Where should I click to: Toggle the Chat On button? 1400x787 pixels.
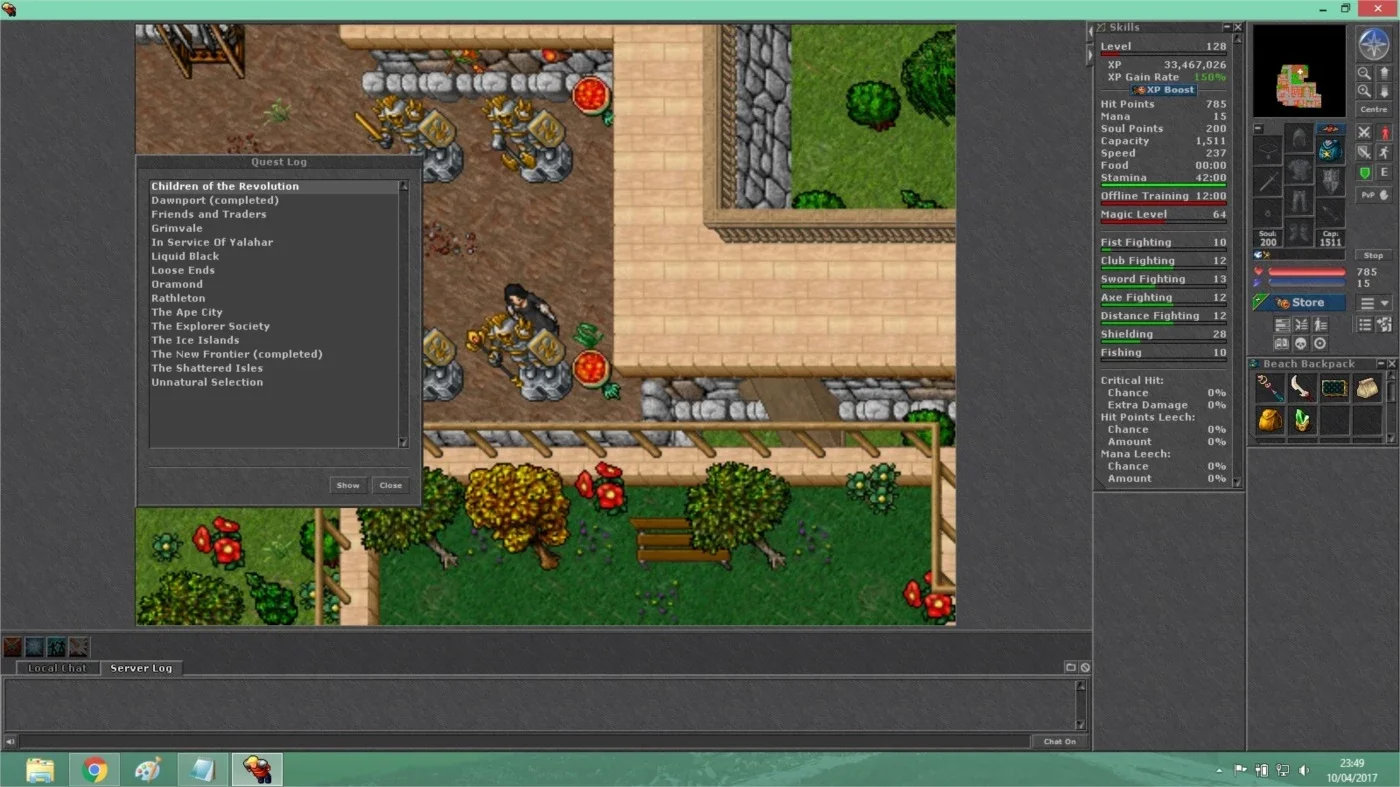1060,742
